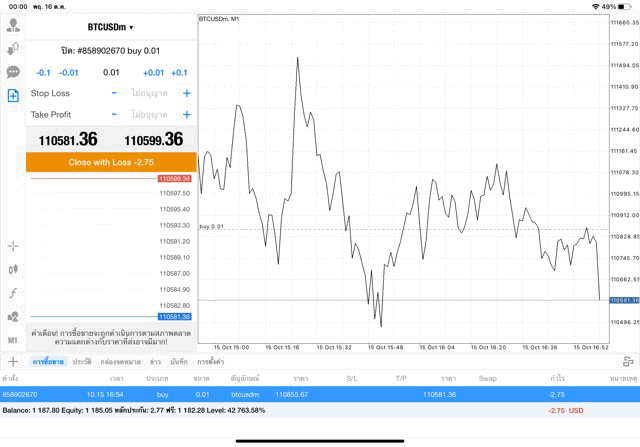The image size is (640, 447).
Task: Increase volume by 0.01
Action: click(153, 73)
